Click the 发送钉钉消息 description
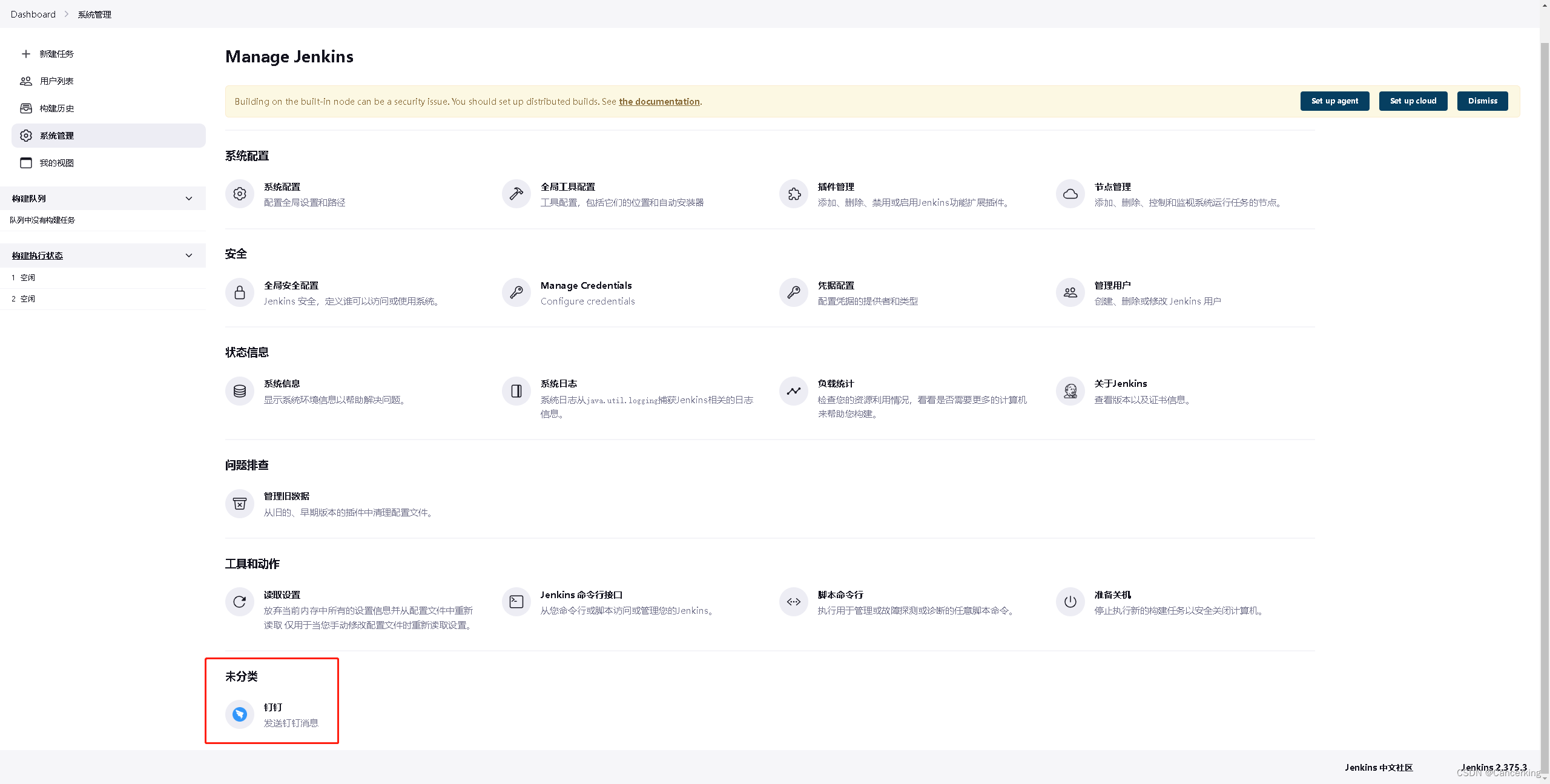 [291, 723]
